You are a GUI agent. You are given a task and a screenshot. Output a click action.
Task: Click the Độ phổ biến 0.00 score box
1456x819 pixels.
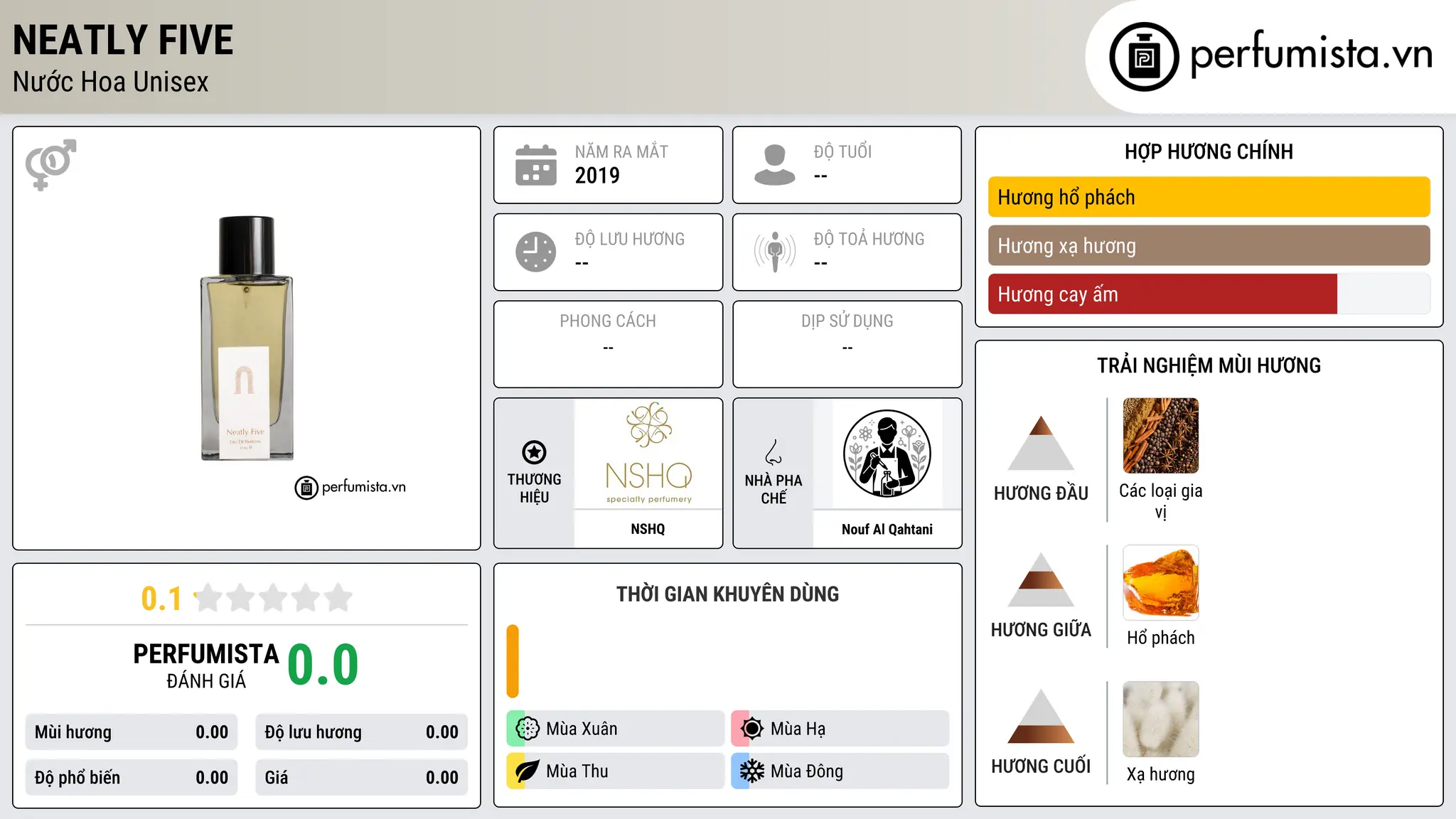[132, 778]
